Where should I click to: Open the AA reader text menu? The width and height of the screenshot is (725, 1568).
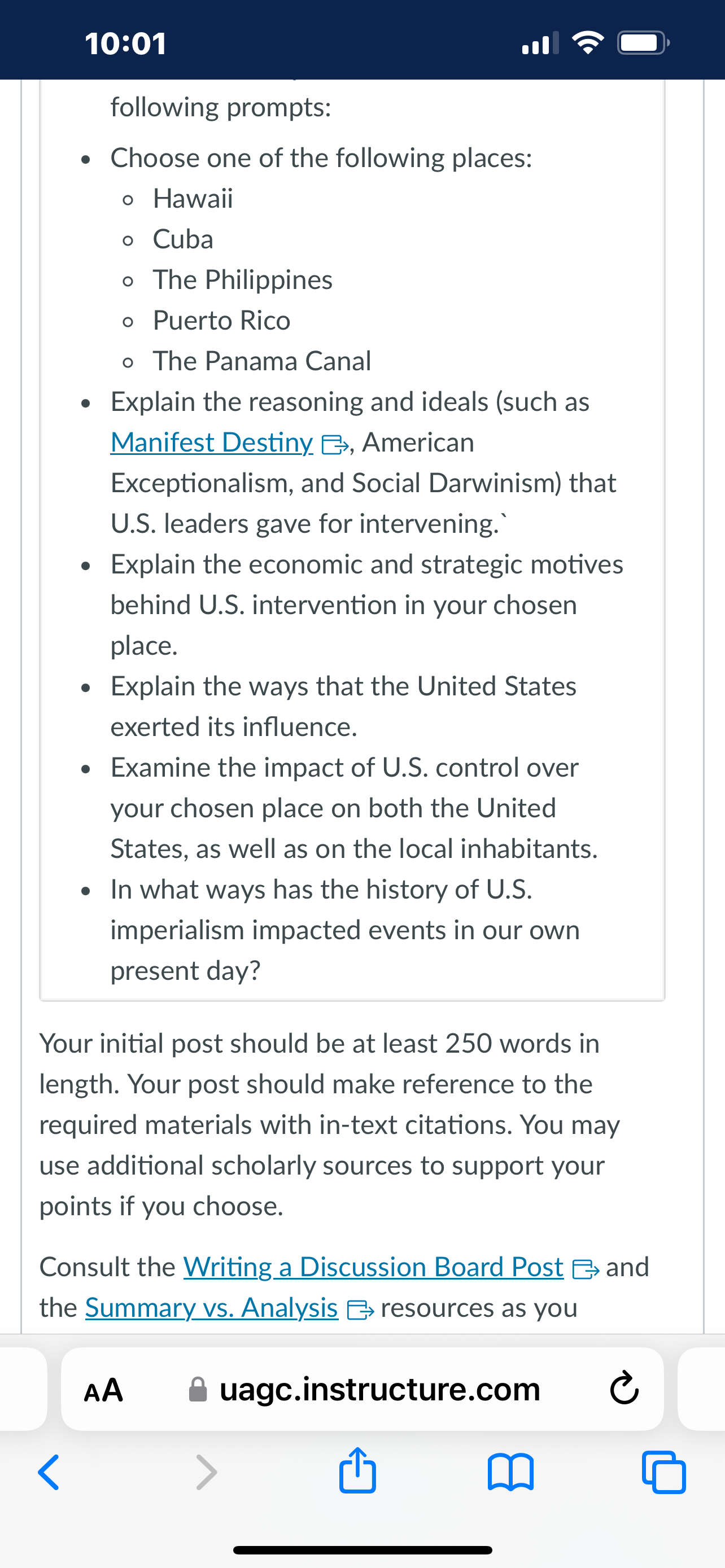[103, 1390]
